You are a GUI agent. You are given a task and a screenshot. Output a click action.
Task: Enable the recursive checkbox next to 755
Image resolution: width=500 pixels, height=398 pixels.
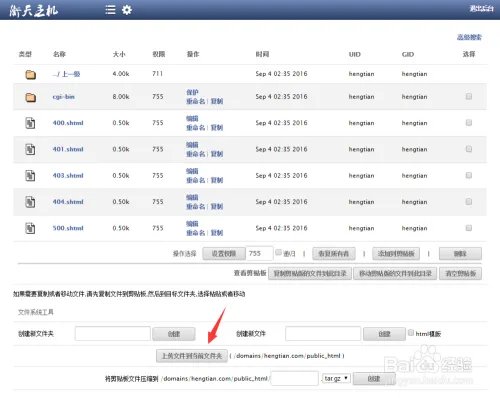(x=278, y=252)
